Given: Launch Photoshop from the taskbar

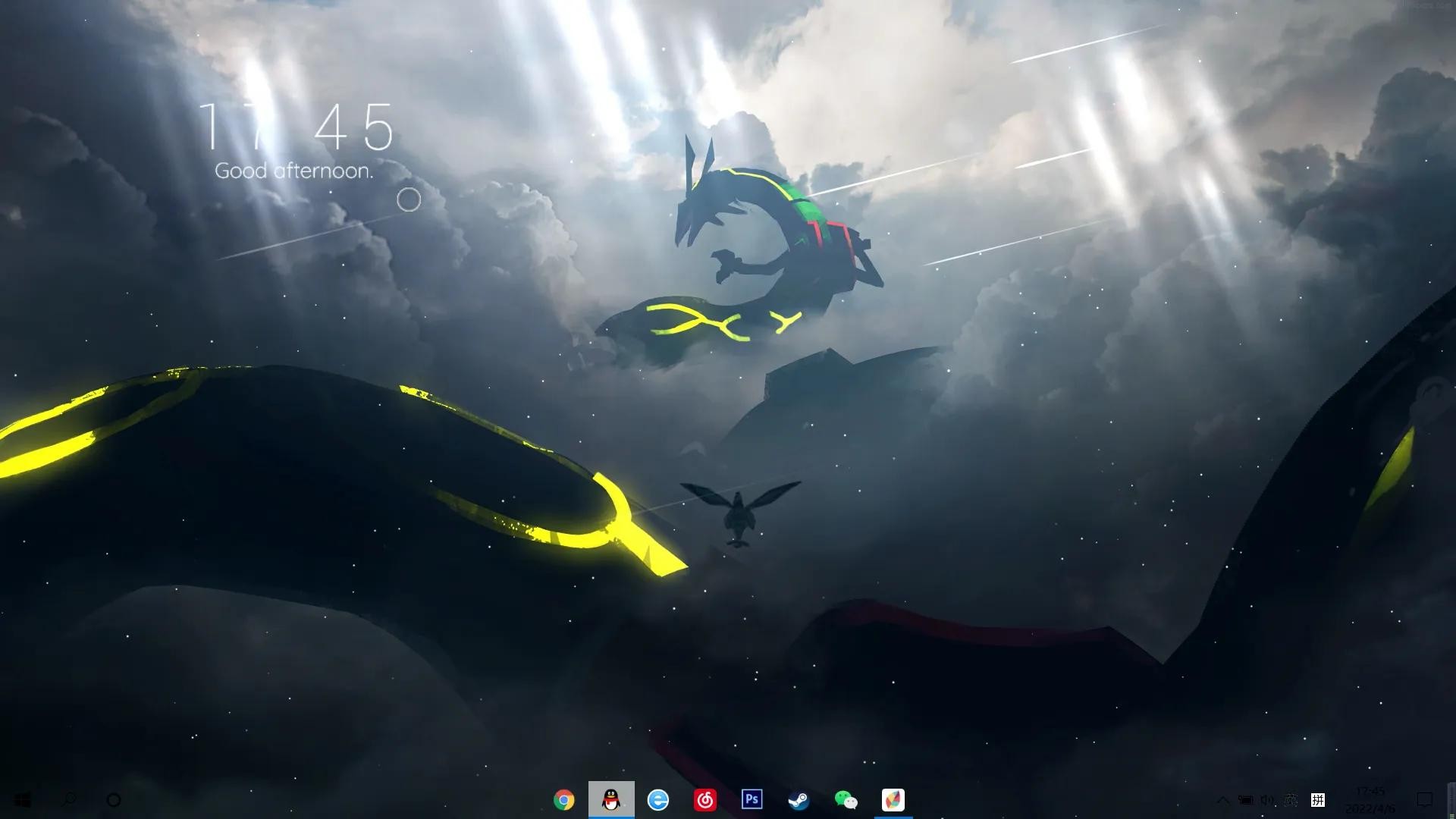Looking at the screenshot, I should pyautogui.click(x=752, y=800).
